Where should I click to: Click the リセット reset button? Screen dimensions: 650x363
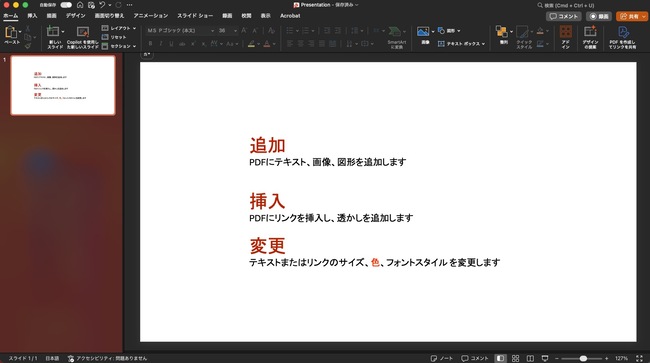[x=114, y=37]
